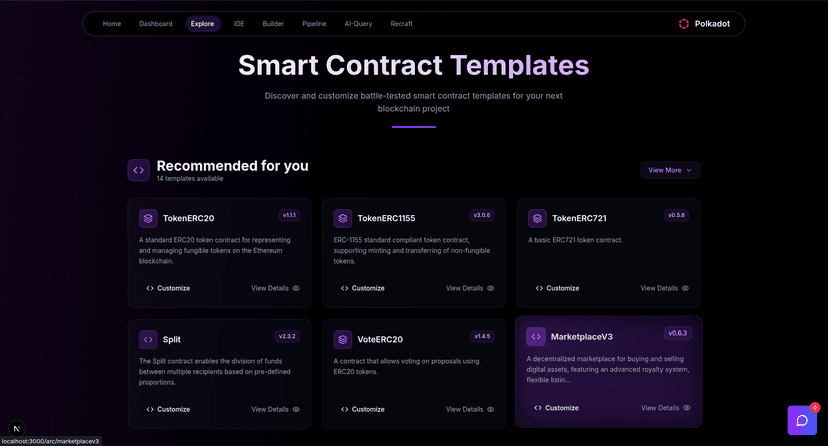The width and height of the screenshot is (828, 446).
Task: Click the Smart Contract Templates heading
Action: [x=413, y=65]
